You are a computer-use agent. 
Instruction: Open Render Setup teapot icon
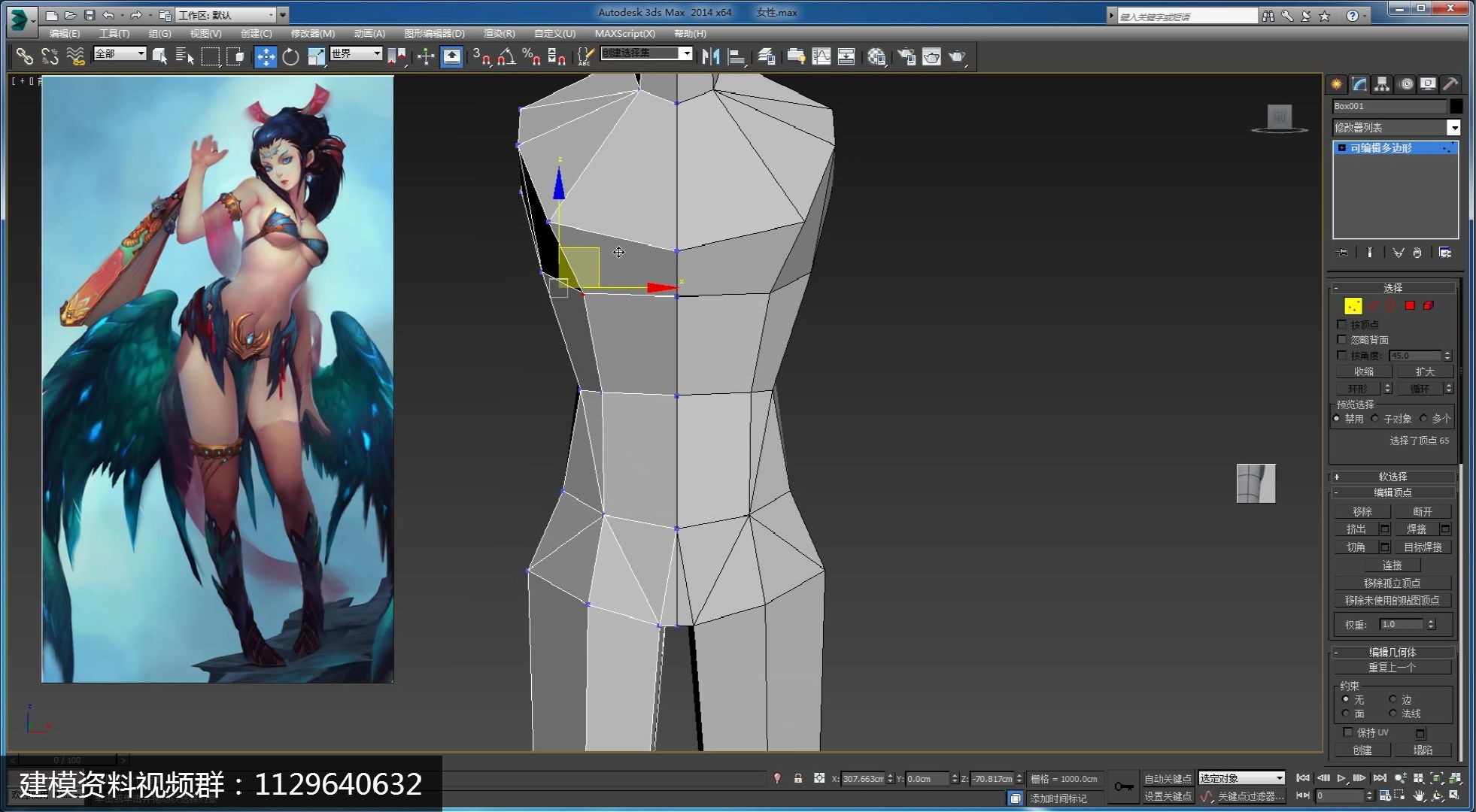click(907, 56)
